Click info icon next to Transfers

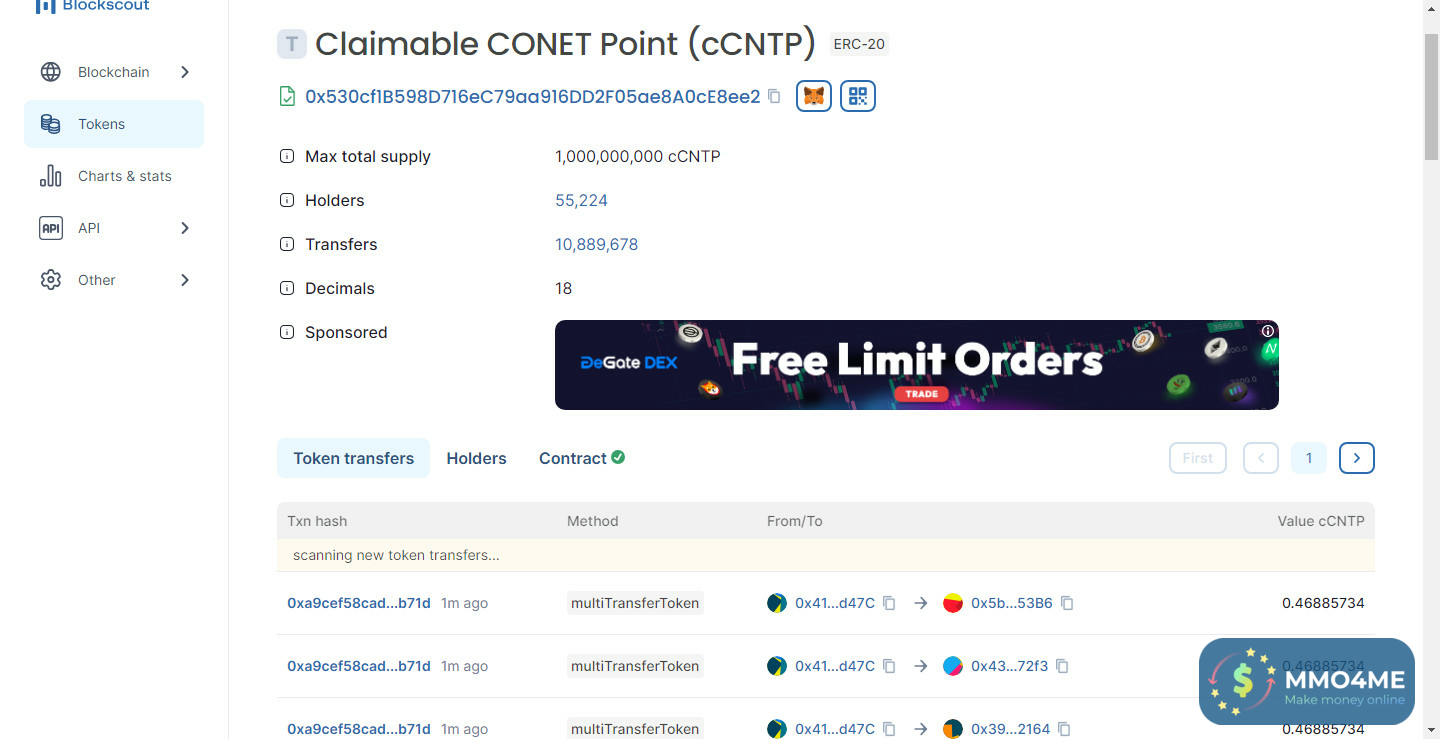point(287,244)
